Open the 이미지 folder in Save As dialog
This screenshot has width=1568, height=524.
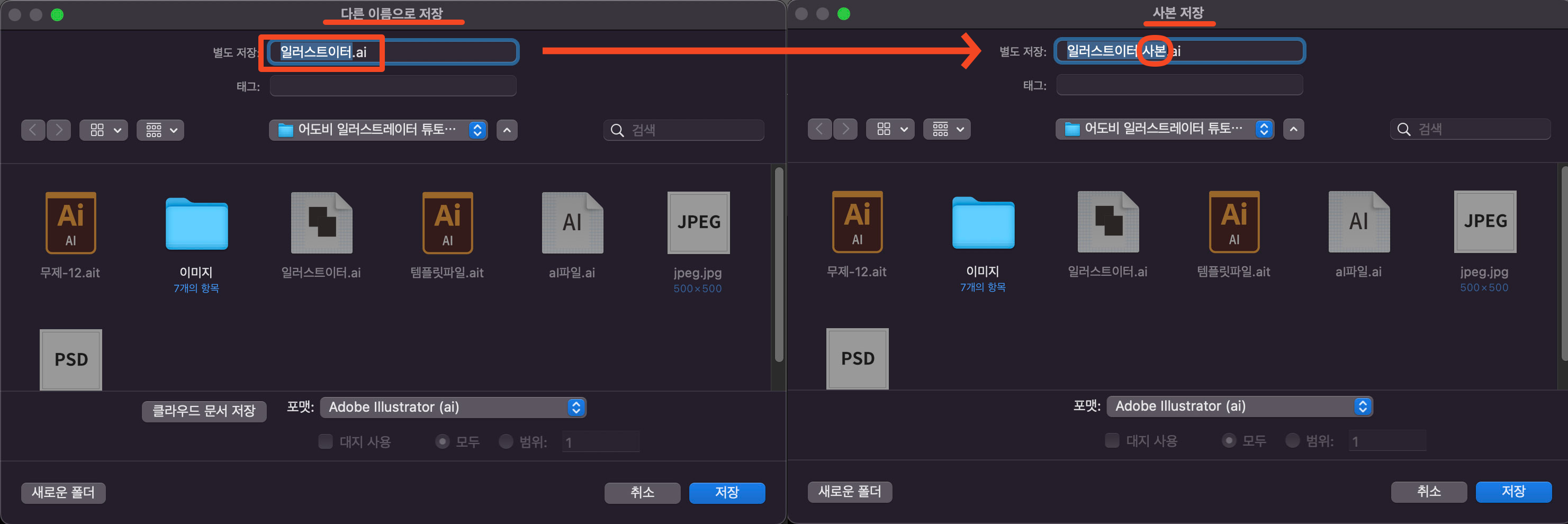pyautogui.click(x=196, y=223)
